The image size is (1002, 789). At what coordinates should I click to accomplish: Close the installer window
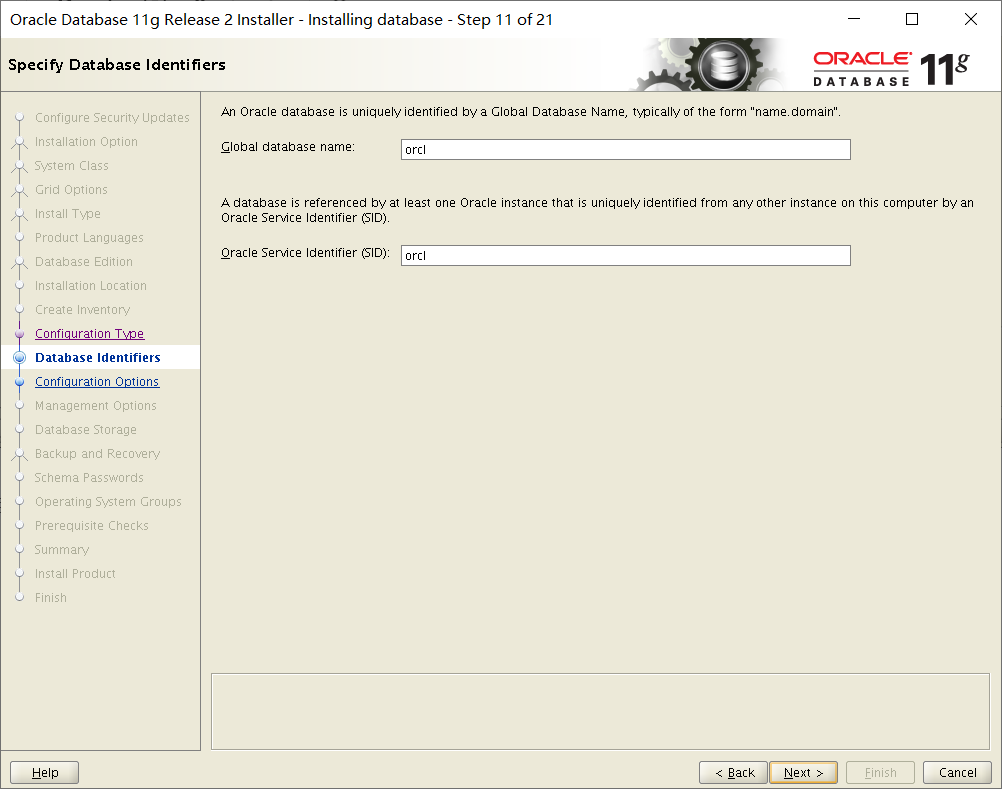(x=971, y=19)
